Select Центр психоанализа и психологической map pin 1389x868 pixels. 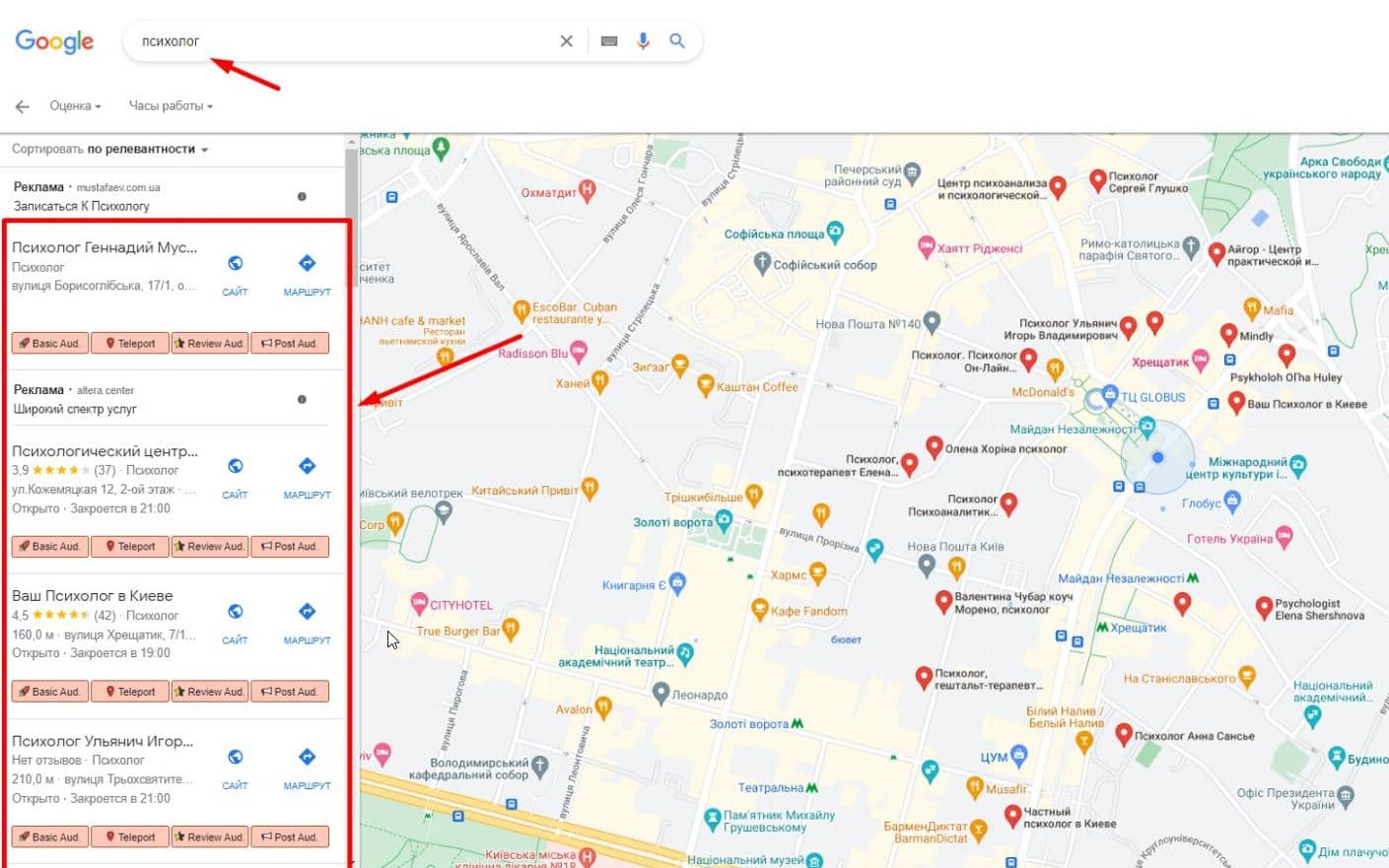pyautogui.click(x=1058, y=187)
